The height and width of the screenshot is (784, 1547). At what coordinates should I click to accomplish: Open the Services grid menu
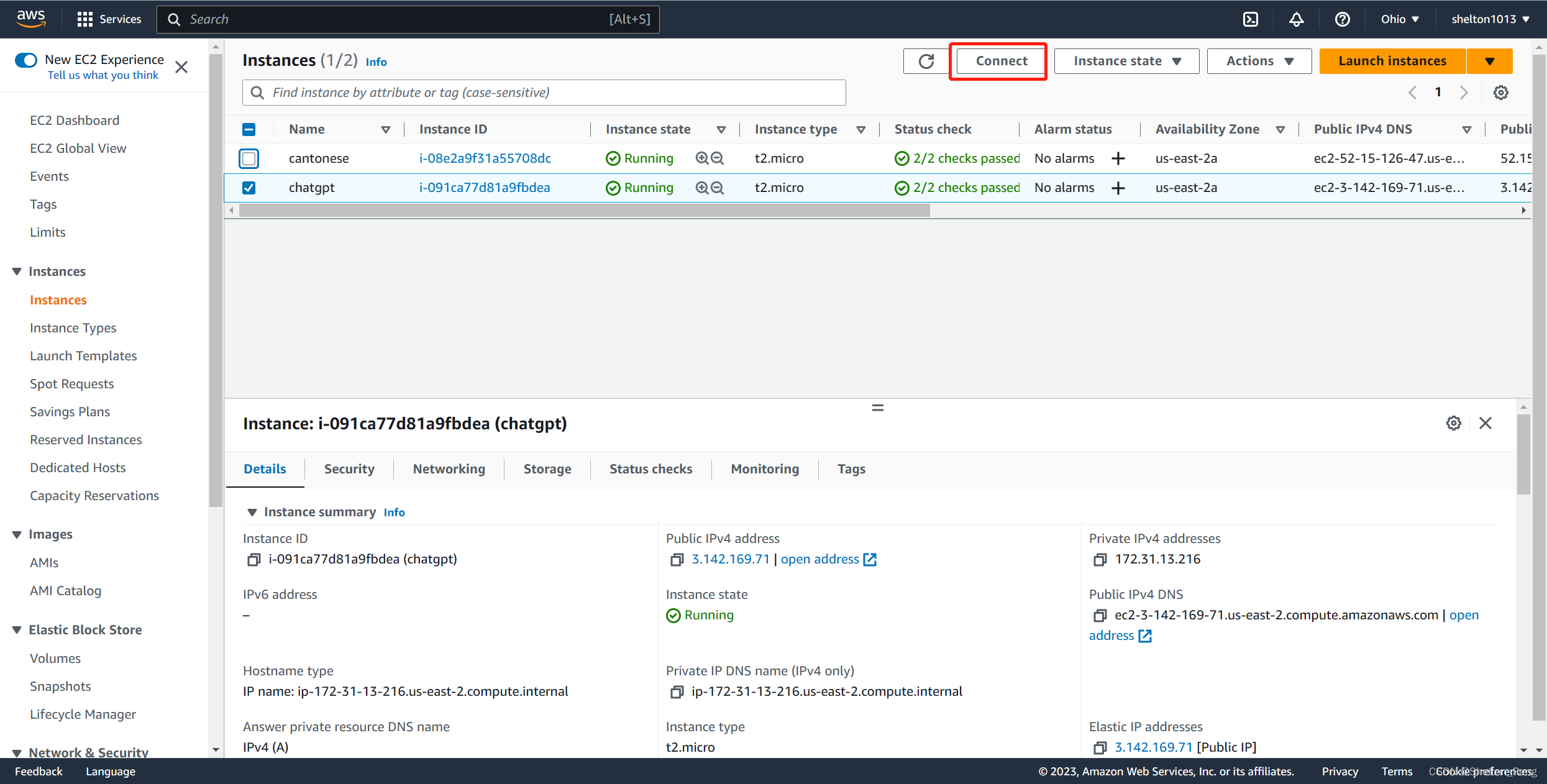(x=109, y=19)
